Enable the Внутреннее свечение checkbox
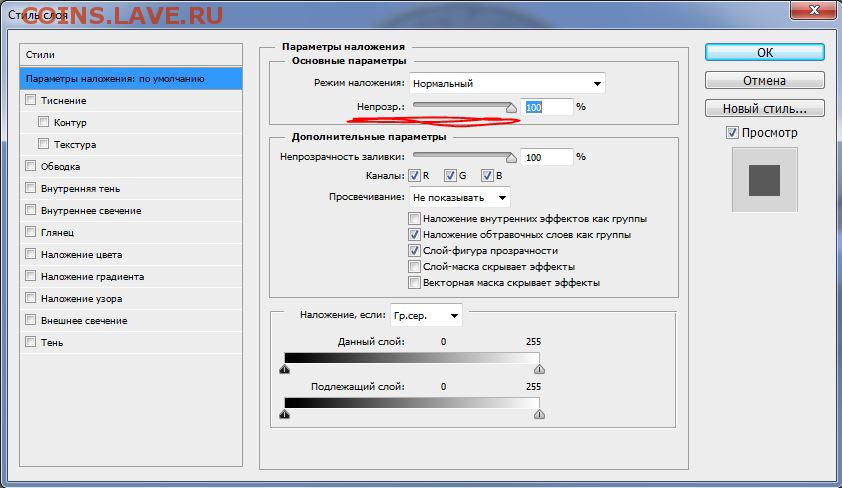 tap(31, 210)
